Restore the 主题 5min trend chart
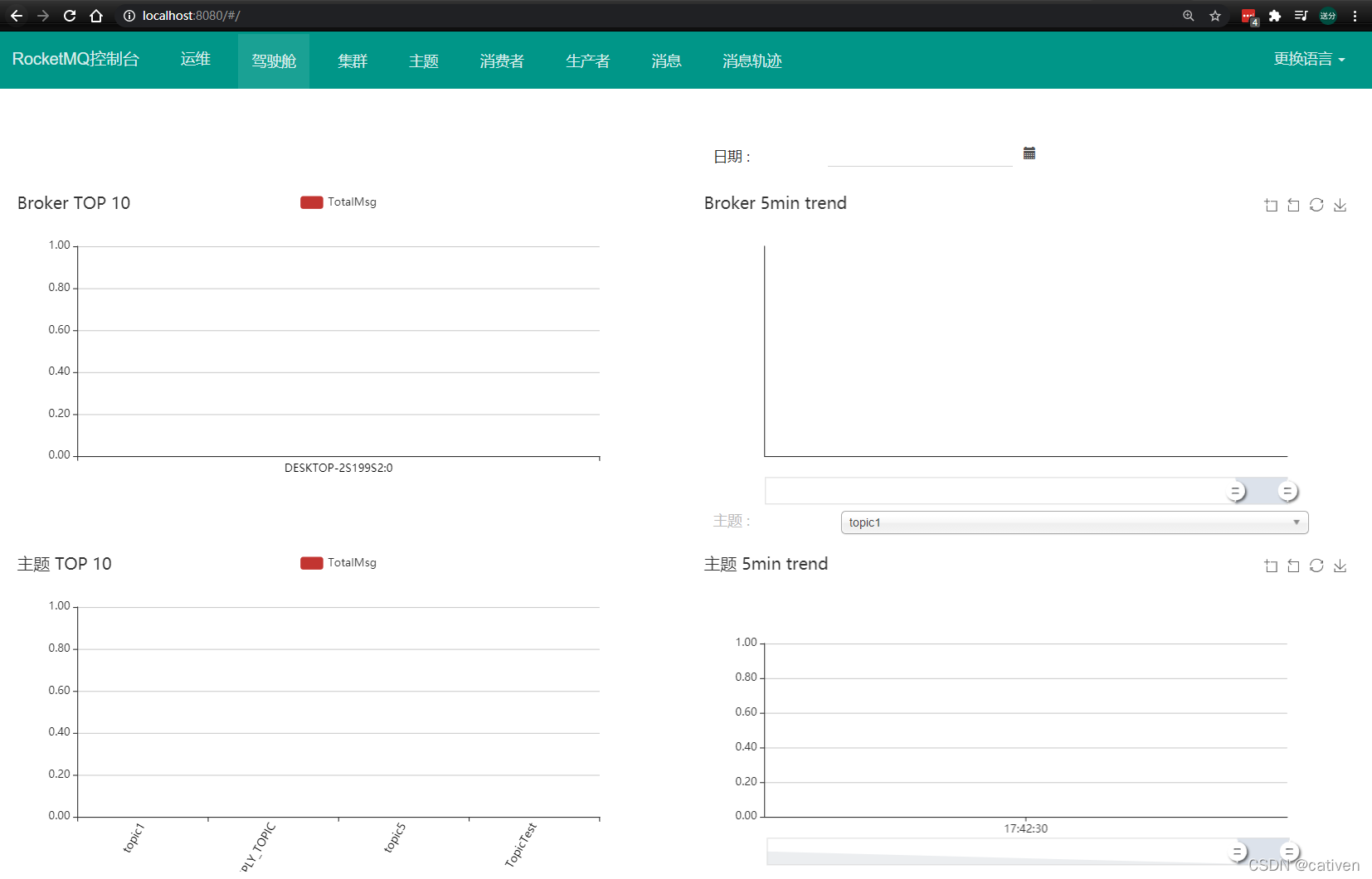 point(1316,566)
